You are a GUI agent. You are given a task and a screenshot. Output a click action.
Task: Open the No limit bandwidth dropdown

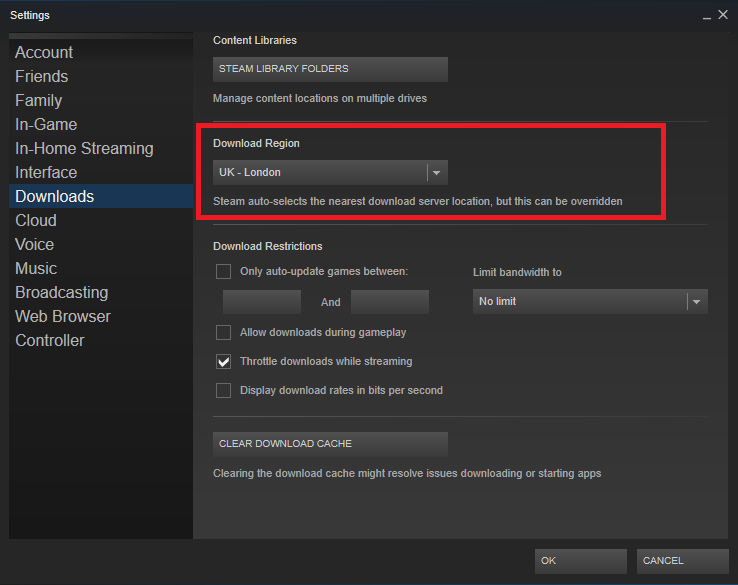pos(590,301)
